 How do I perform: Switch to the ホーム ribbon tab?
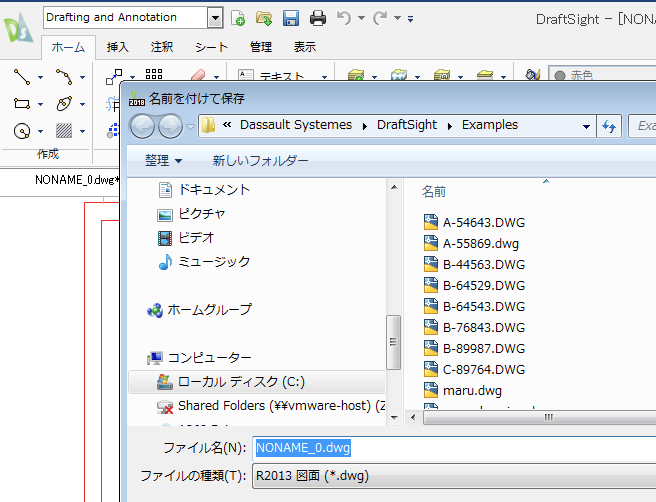tap(68, 47)
